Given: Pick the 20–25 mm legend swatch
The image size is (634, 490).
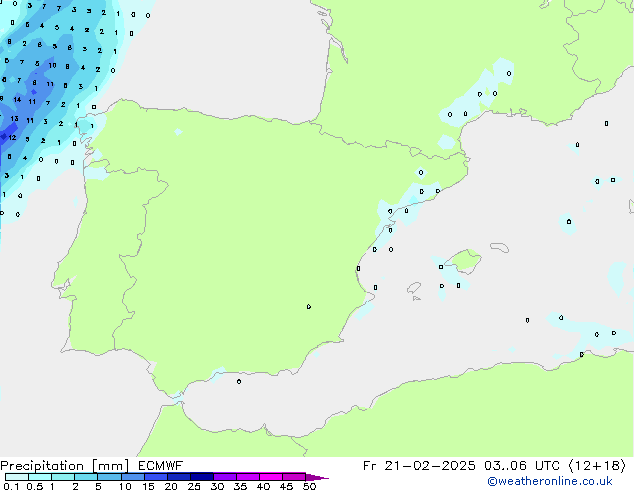Looking at the screenshot, I should point(178,477).
